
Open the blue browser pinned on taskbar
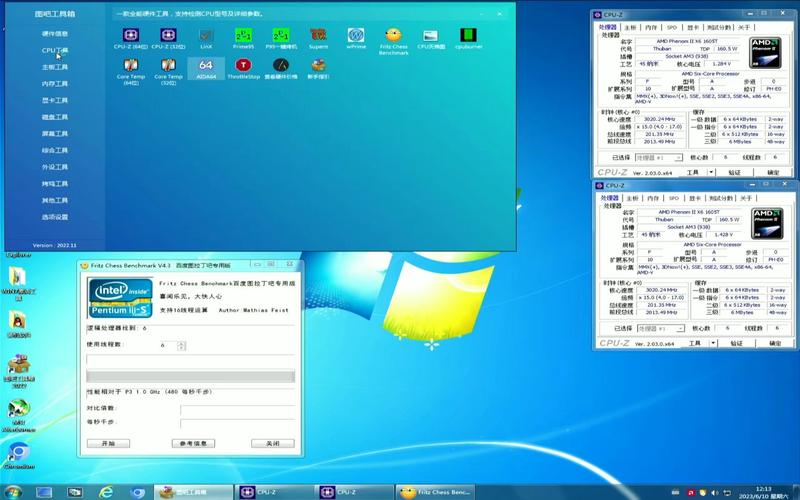137,492
